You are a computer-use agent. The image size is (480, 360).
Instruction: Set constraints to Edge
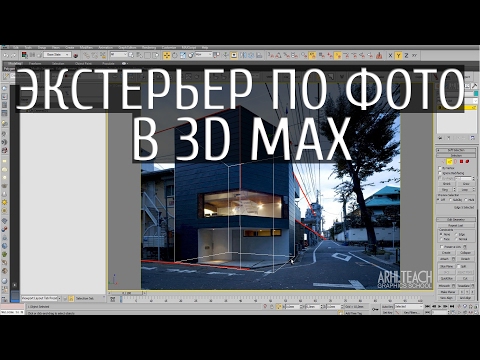(x=457, y=234)
